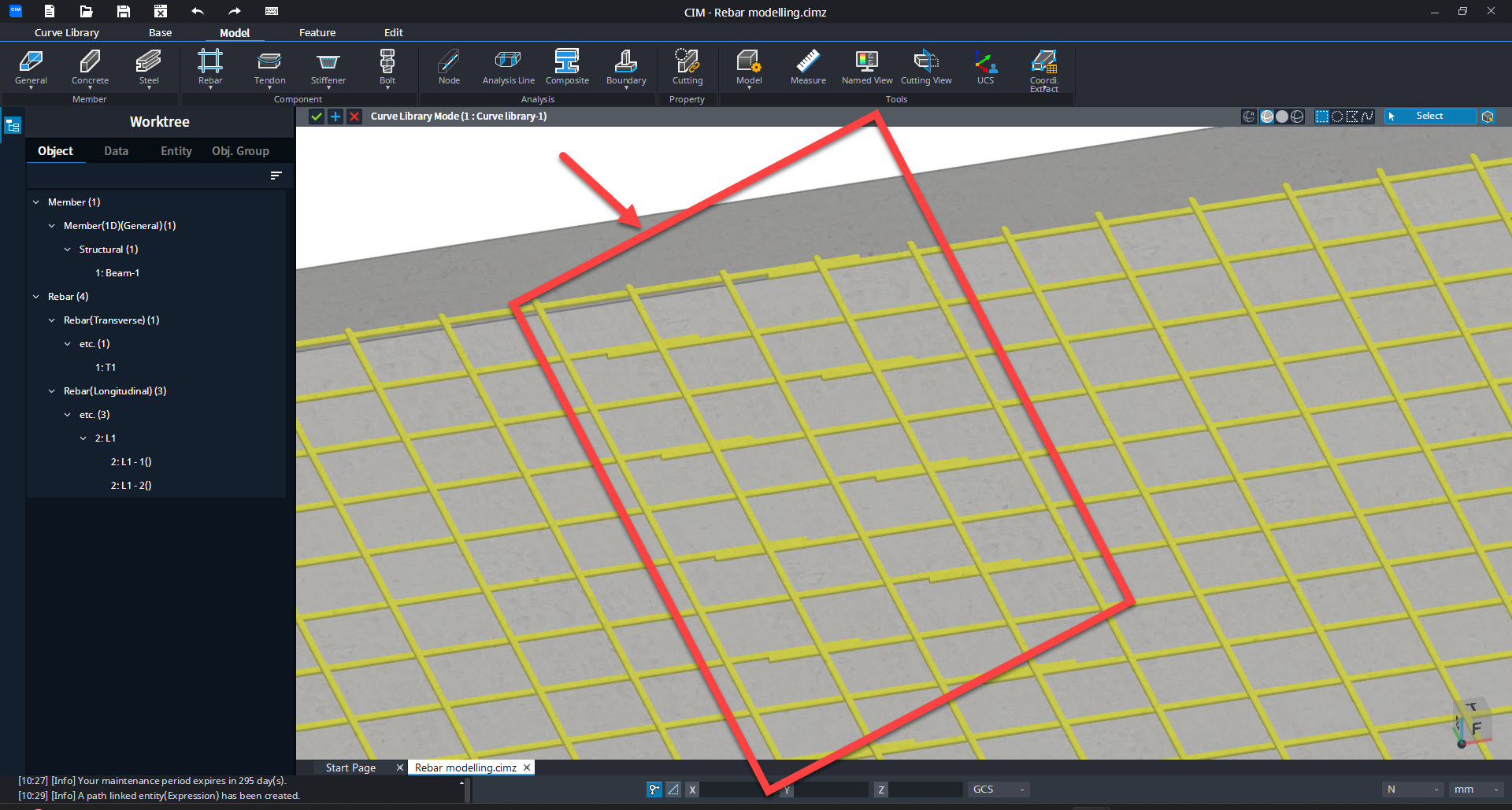The height and width of the screenshot is (810, 1512).
Task: Switch to wireframe display mode
Action: point(1297,117)
